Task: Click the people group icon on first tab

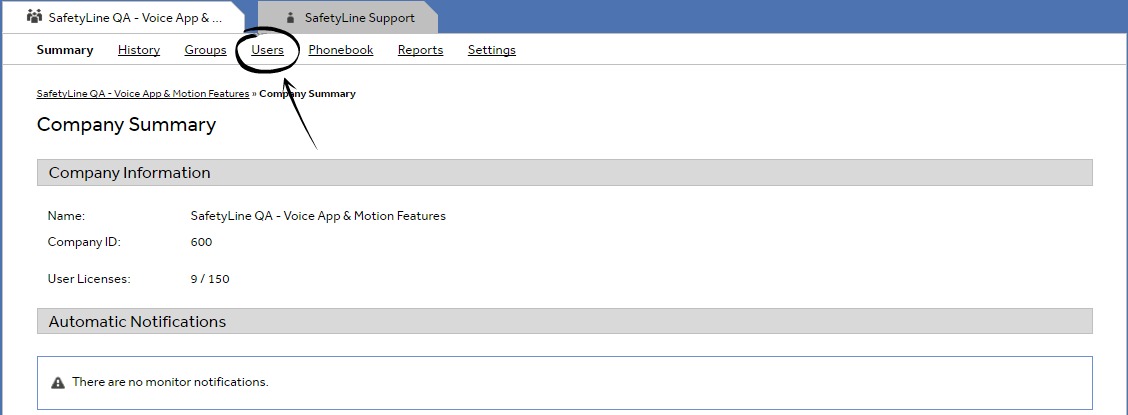Action: 34,17
